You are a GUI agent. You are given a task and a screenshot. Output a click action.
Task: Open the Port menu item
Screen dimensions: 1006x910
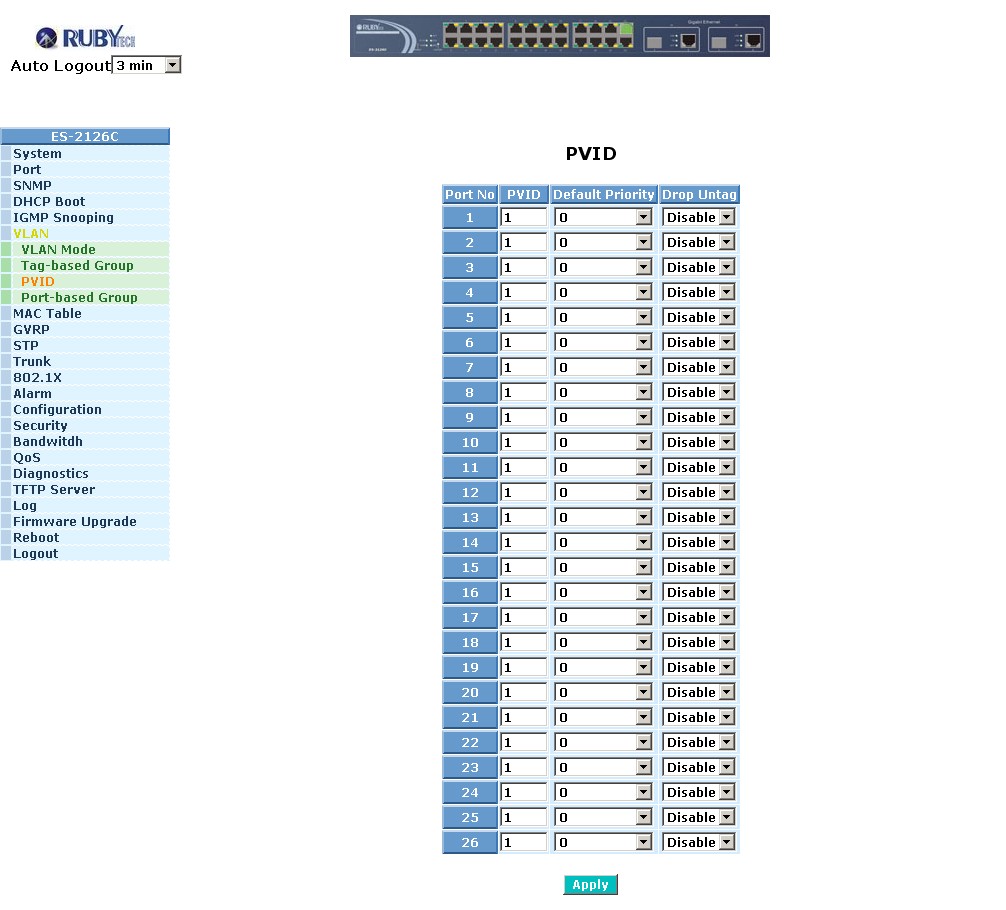[x=27, y=169]
